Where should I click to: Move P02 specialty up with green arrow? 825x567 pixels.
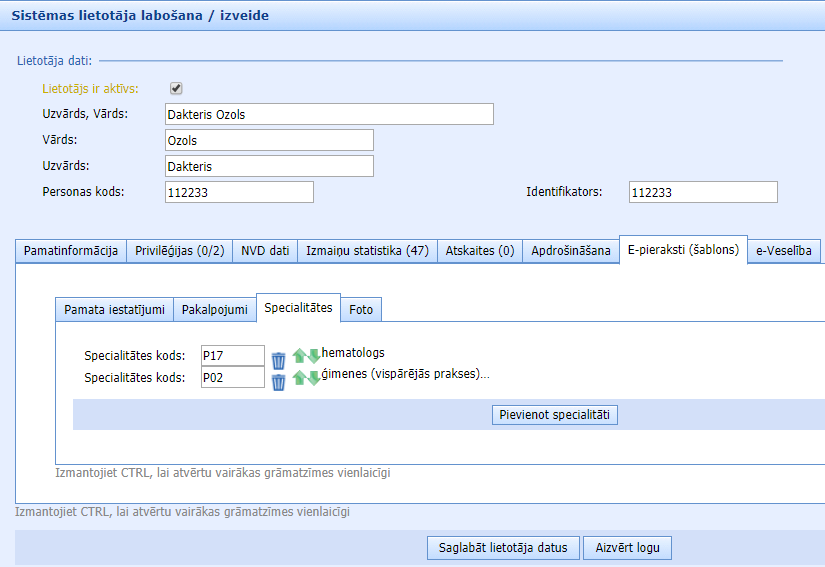(299, 378)
